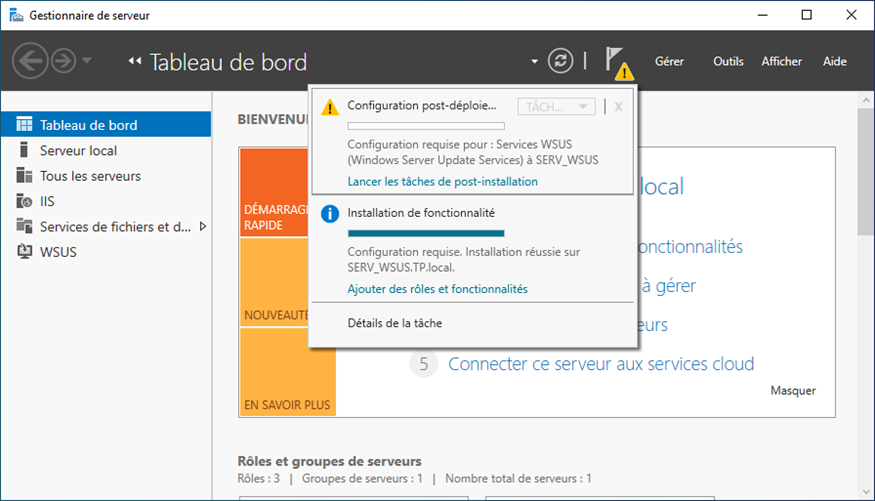
Task: Click the vertical scrollbar thumb
Action: point(866,173)
